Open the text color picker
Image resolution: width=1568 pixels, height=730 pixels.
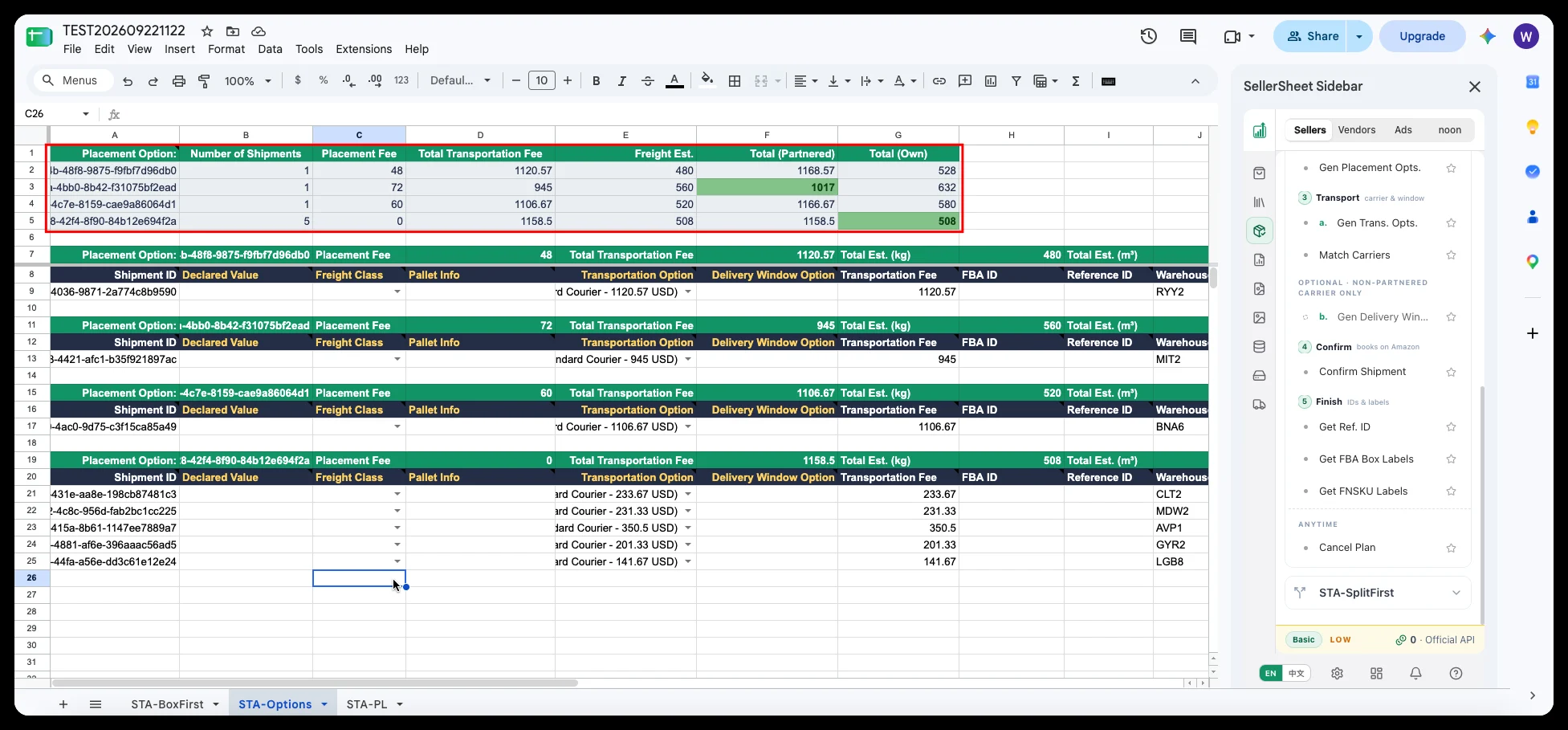tap(675, 81)
